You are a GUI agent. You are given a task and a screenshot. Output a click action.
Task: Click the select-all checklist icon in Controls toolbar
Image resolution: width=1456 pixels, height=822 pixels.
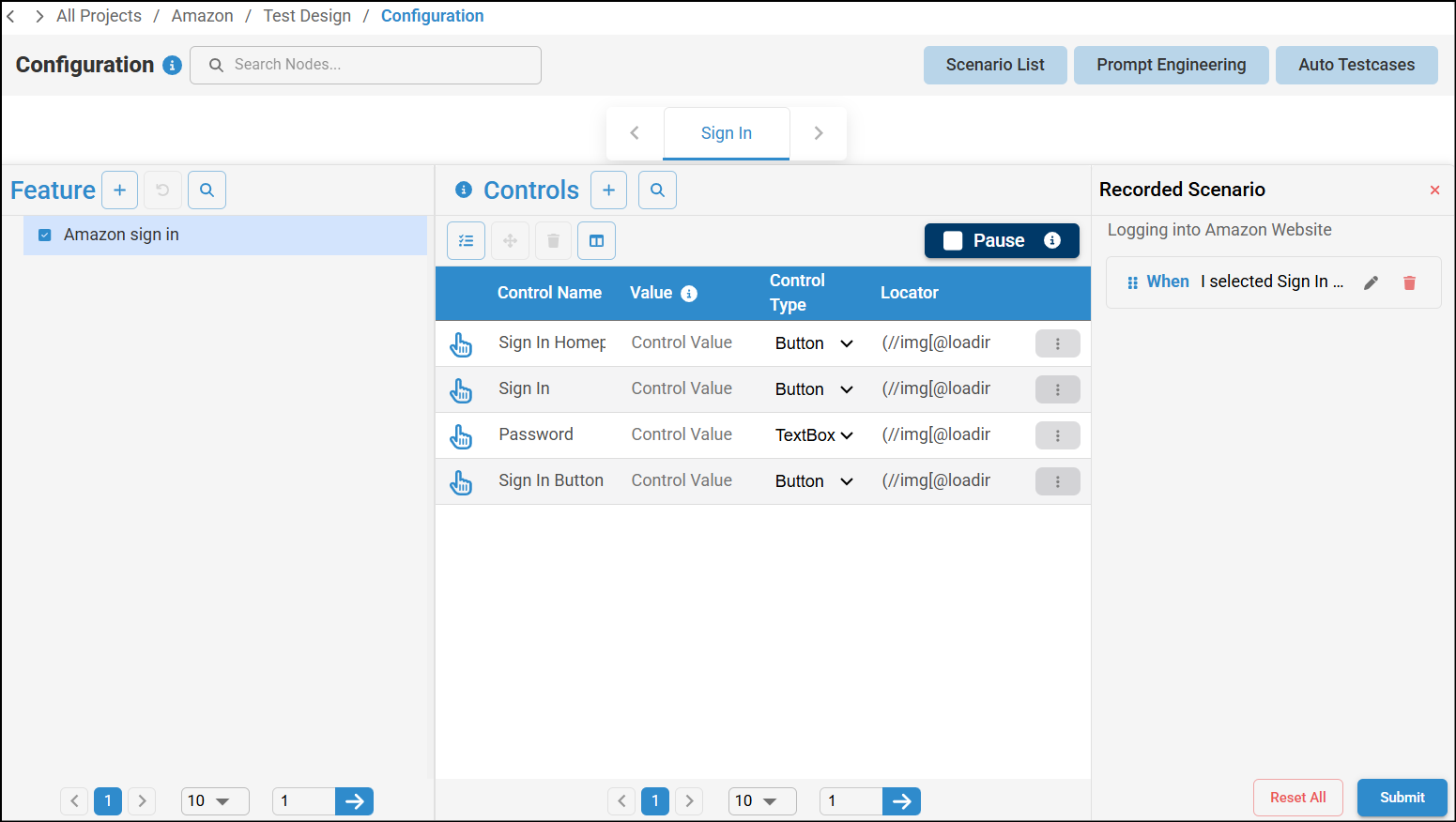466,241
